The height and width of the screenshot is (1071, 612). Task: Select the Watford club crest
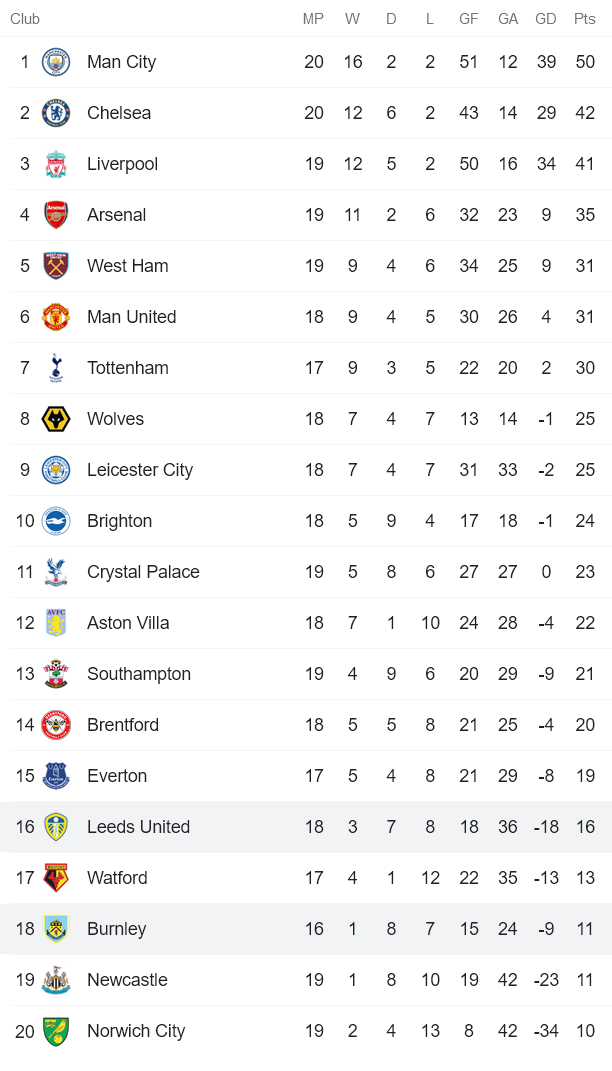56,878
